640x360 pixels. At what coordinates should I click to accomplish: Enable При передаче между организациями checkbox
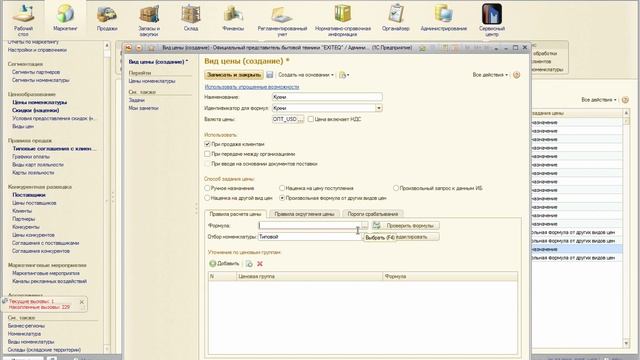[207, 154]
